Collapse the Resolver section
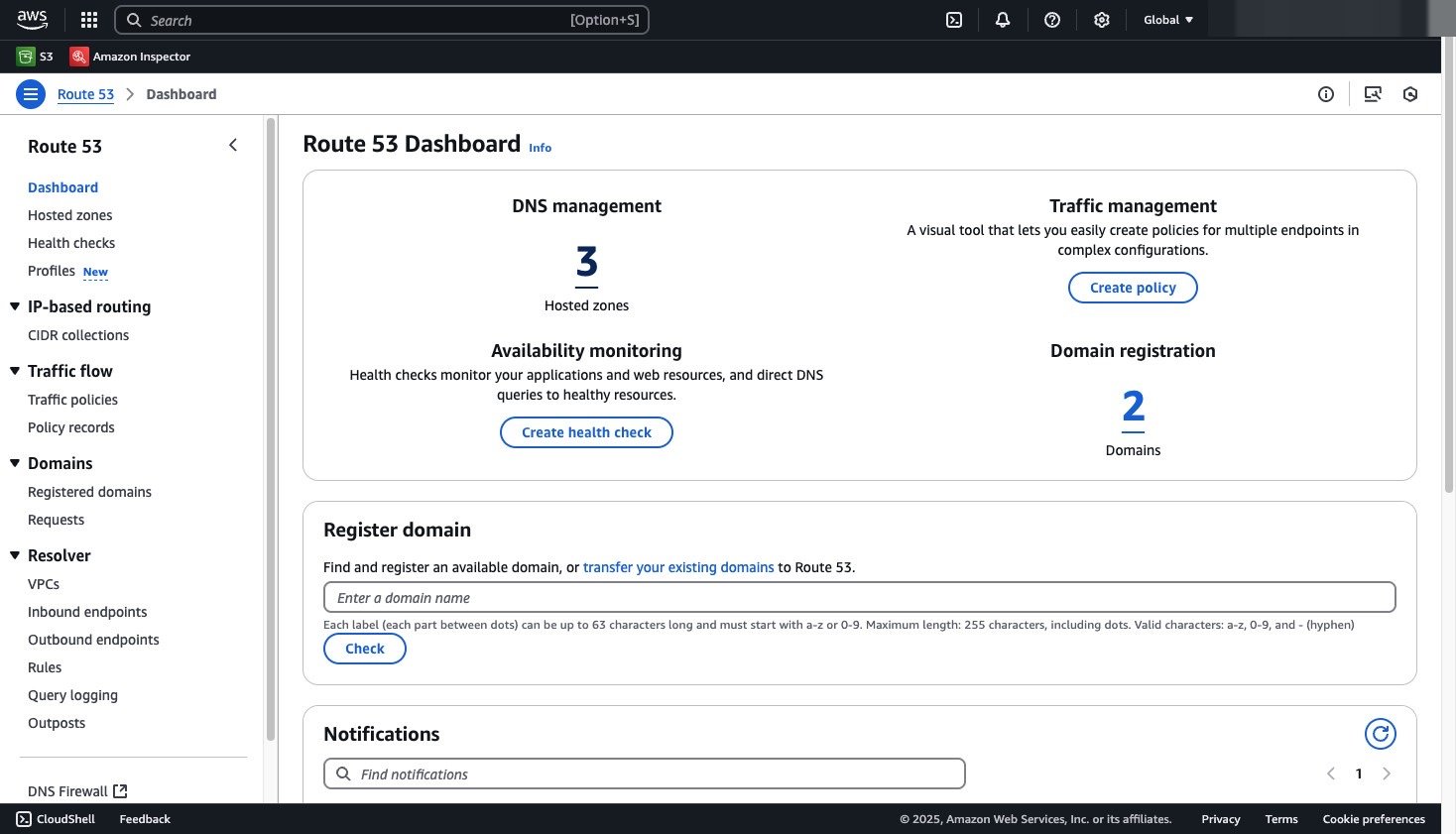The width and height of the screenshot is (1456, 834). [15, 555]
